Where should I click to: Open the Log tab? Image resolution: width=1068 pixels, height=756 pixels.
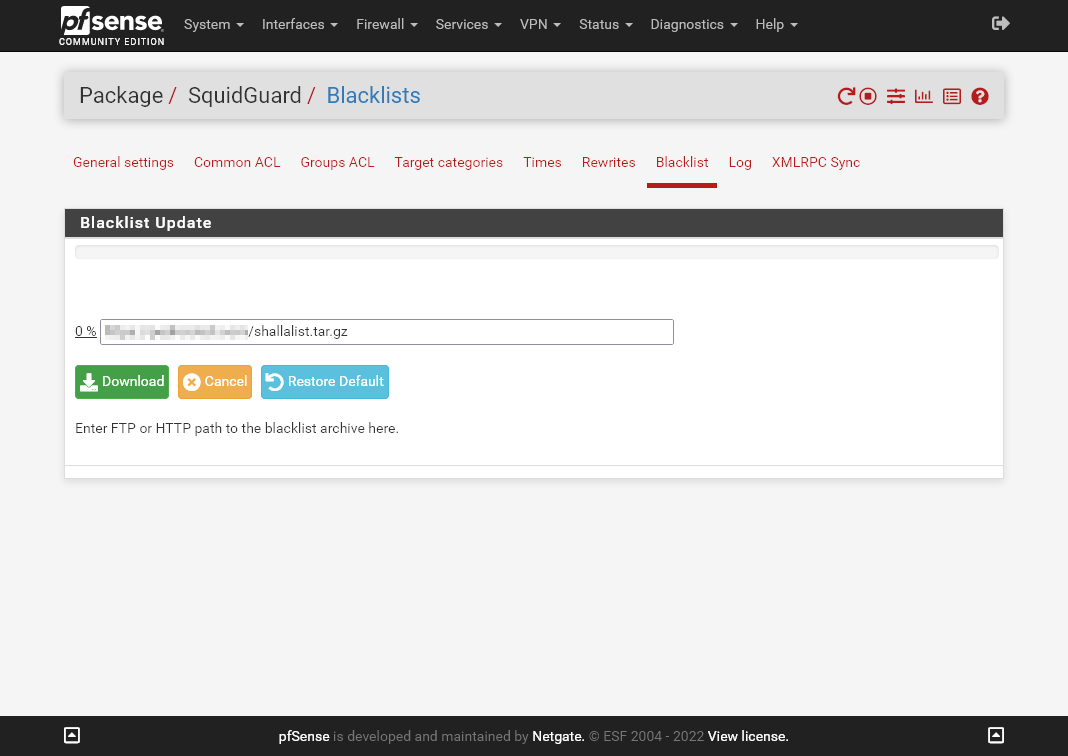click(x=740, y=162)
